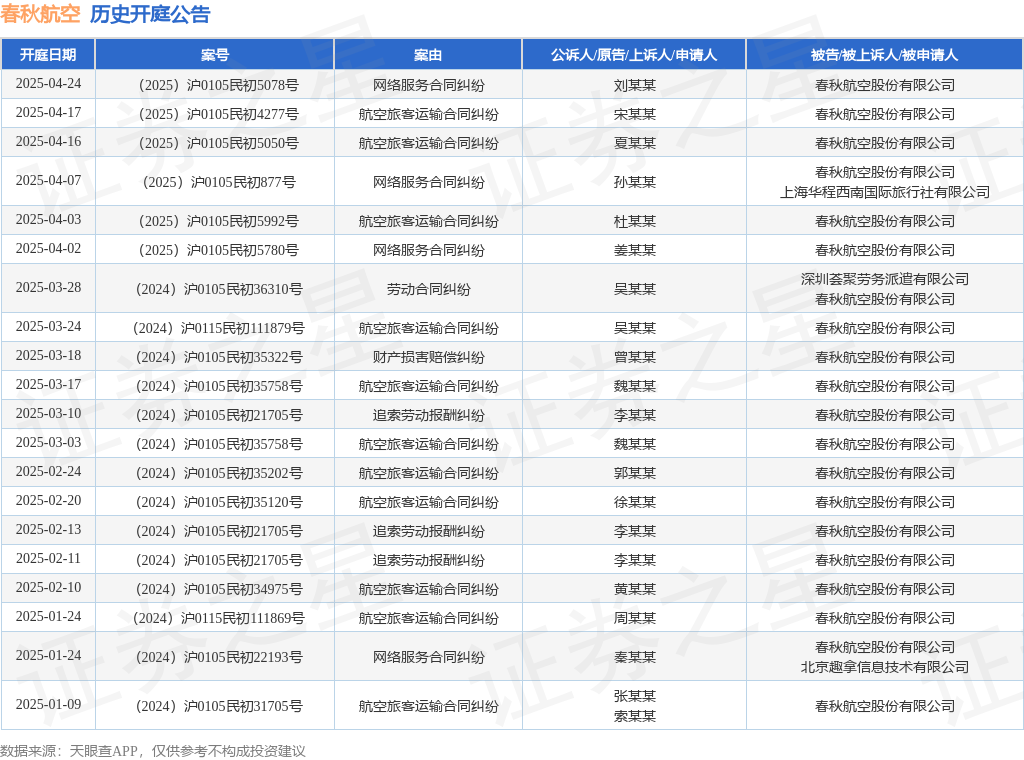Viewport: 1024px width, 760px height.
Task: Select the date cell 2025-04-17
Action: tap(48, 112)
